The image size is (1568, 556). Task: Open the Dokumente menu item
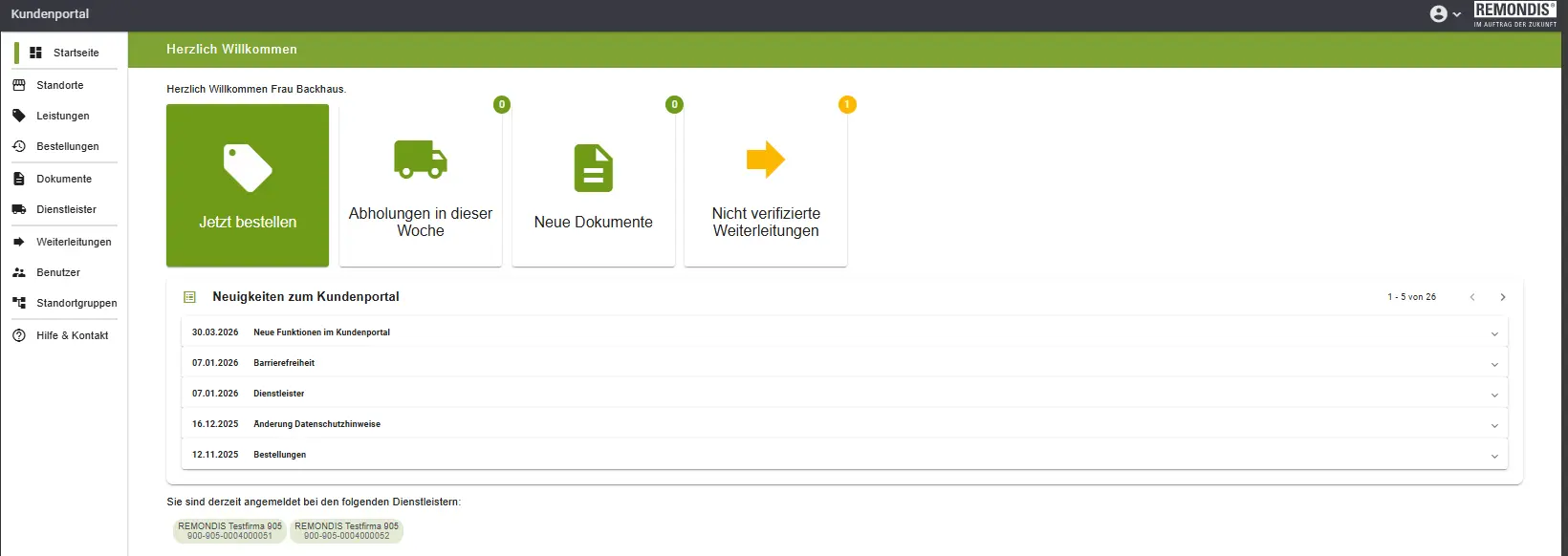[x=64, y=179]
